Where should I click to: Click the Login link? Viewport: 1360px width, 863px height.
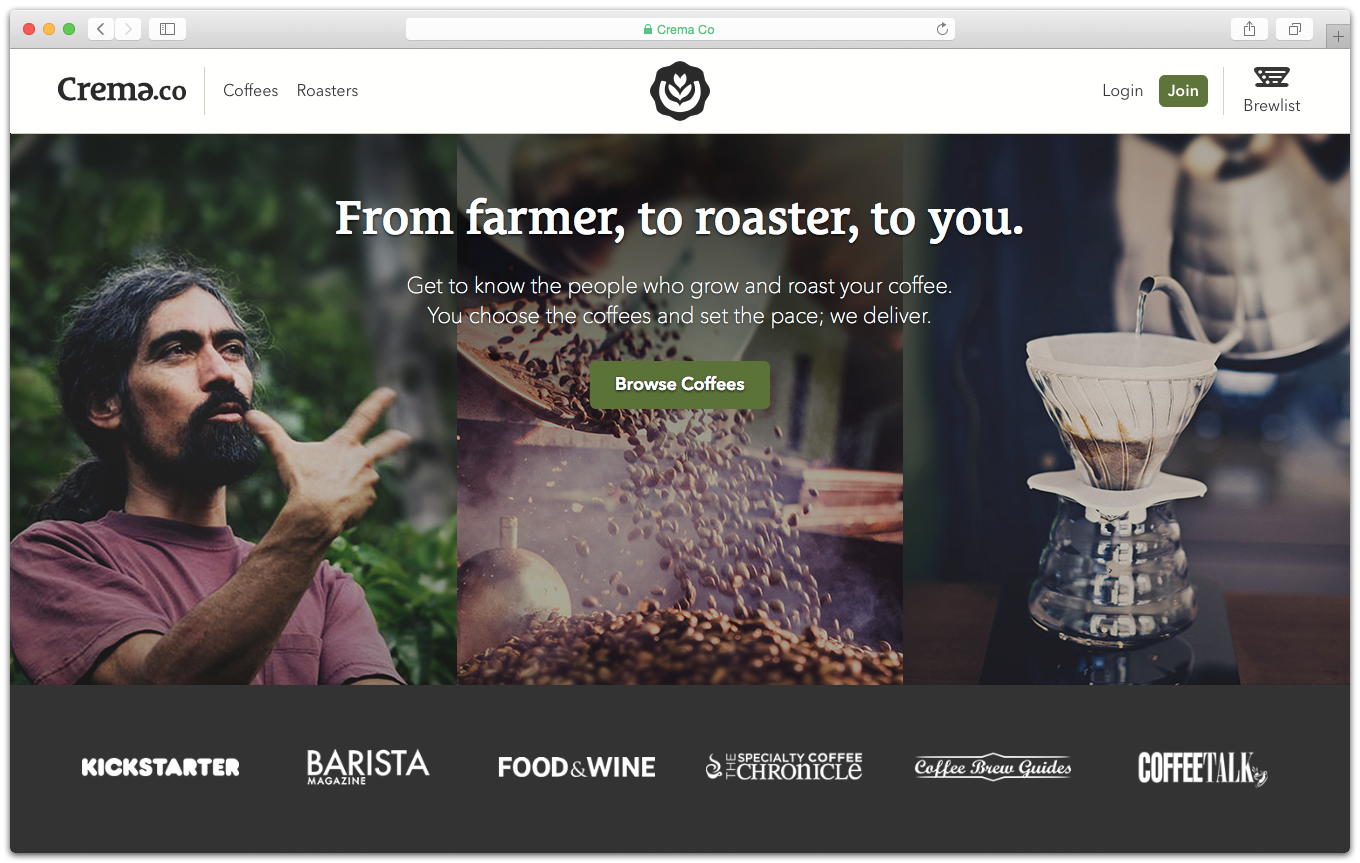(x=1122, y=91)
